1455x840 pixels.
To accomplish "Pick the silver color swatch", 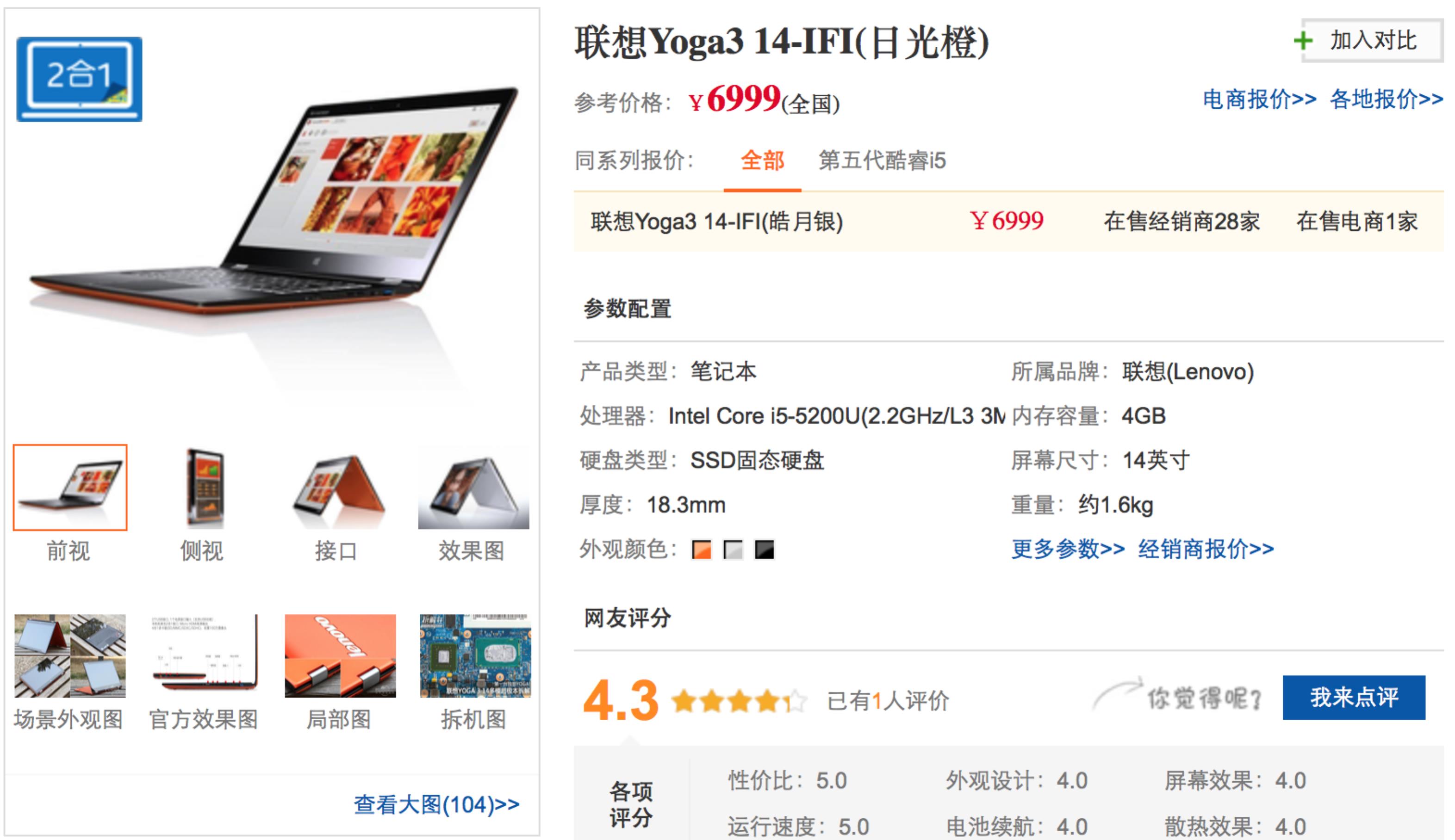I will point(733,550).
